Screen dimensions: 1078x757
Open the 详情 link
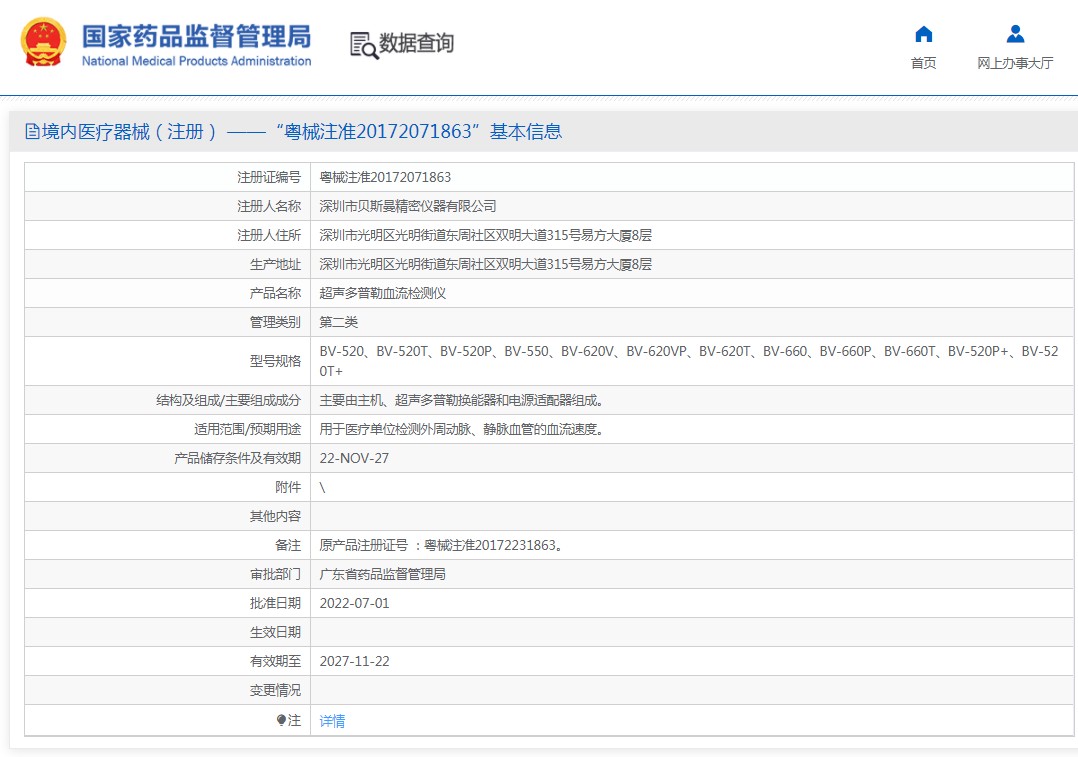[x=332, y=721]
